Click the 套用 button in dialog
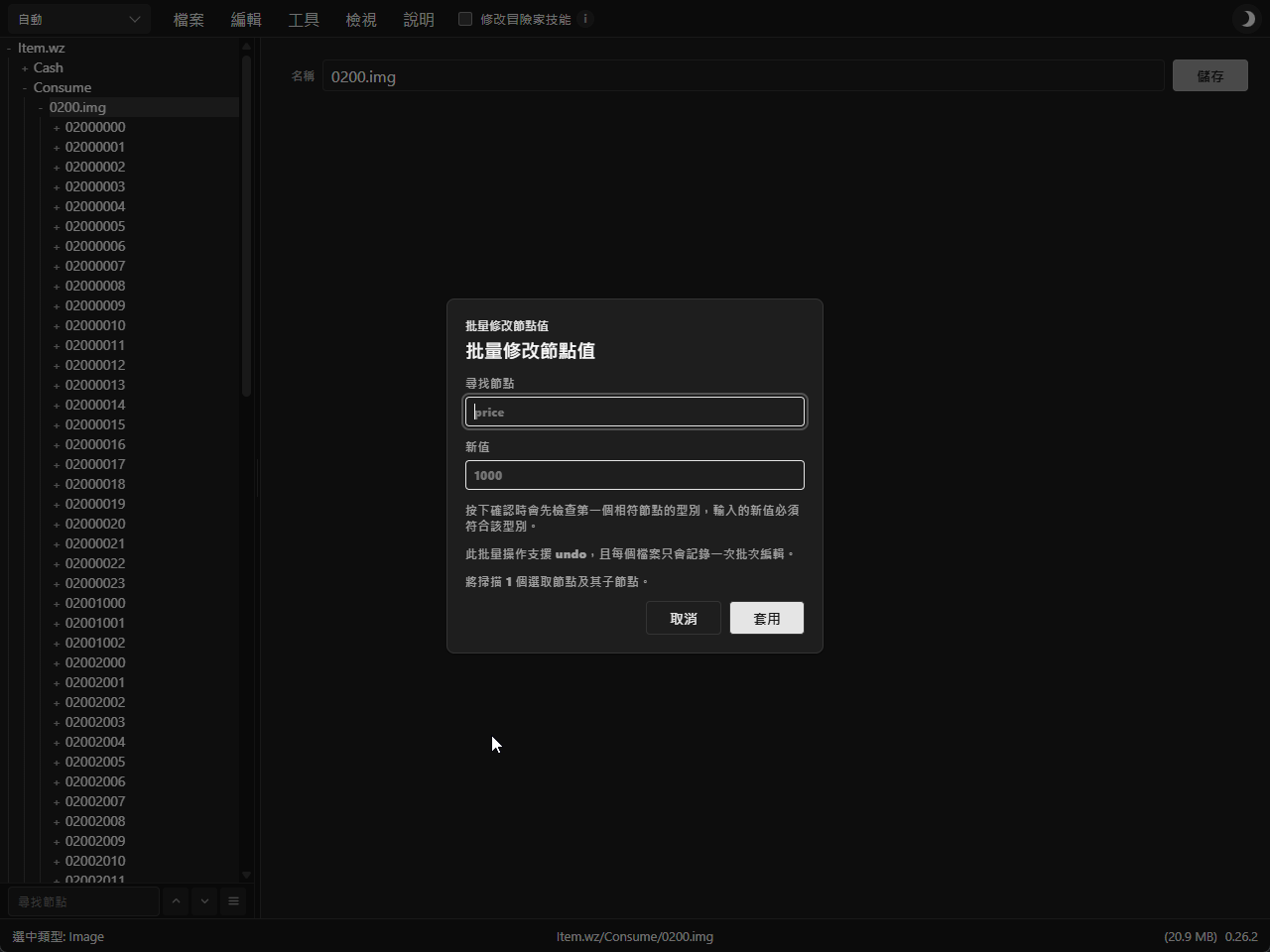This screenshot has width=1270, height=952. (x=767, y=618)
